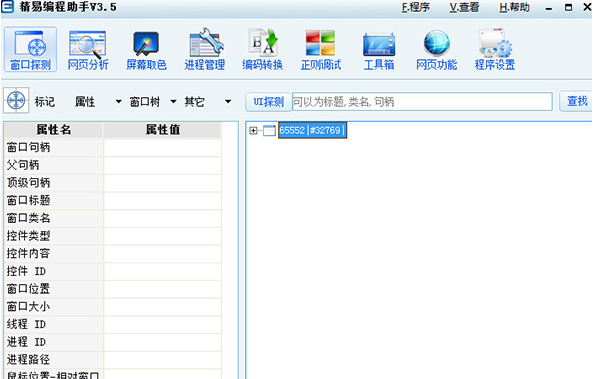This screenshot has height=379, width=600.
Task: Click the 查找 search button
Action: [x=576, y=101]
